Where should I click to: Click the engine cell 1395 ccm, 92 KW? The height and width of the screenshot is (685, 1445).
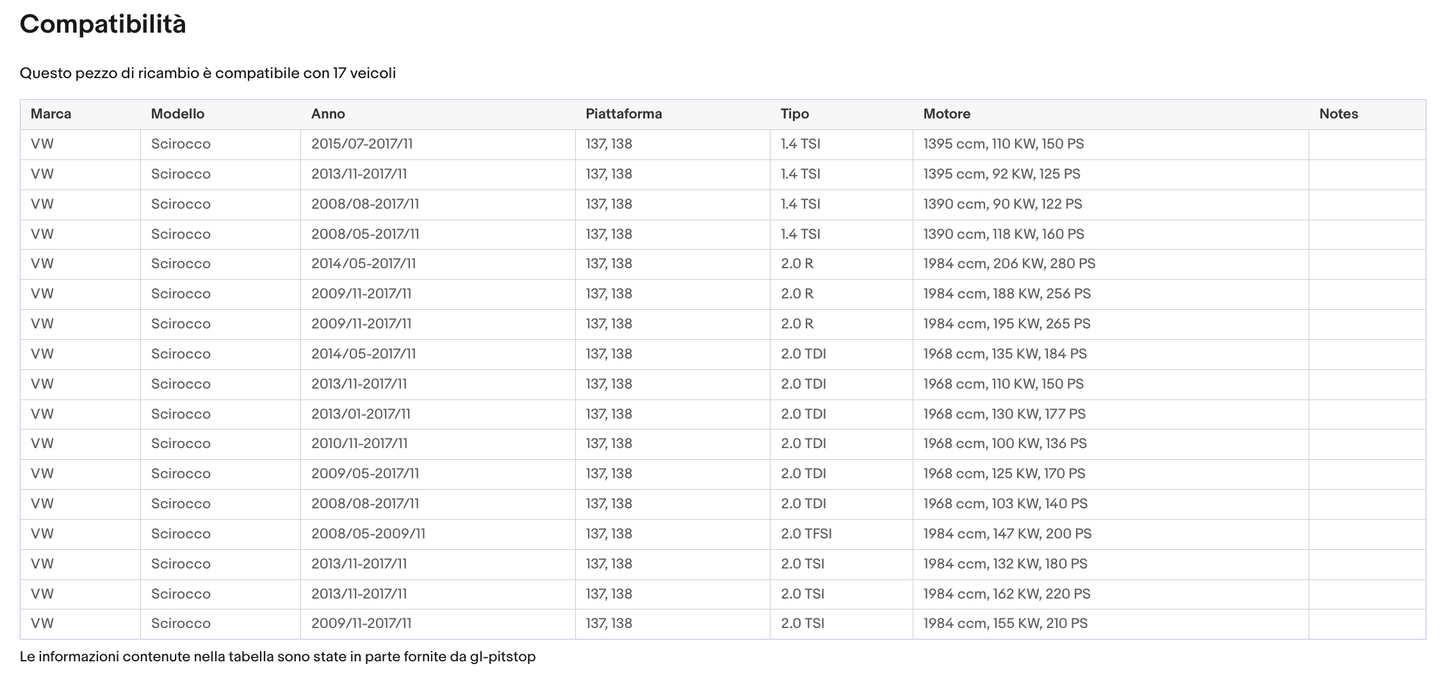click(x=1001, y=174)
